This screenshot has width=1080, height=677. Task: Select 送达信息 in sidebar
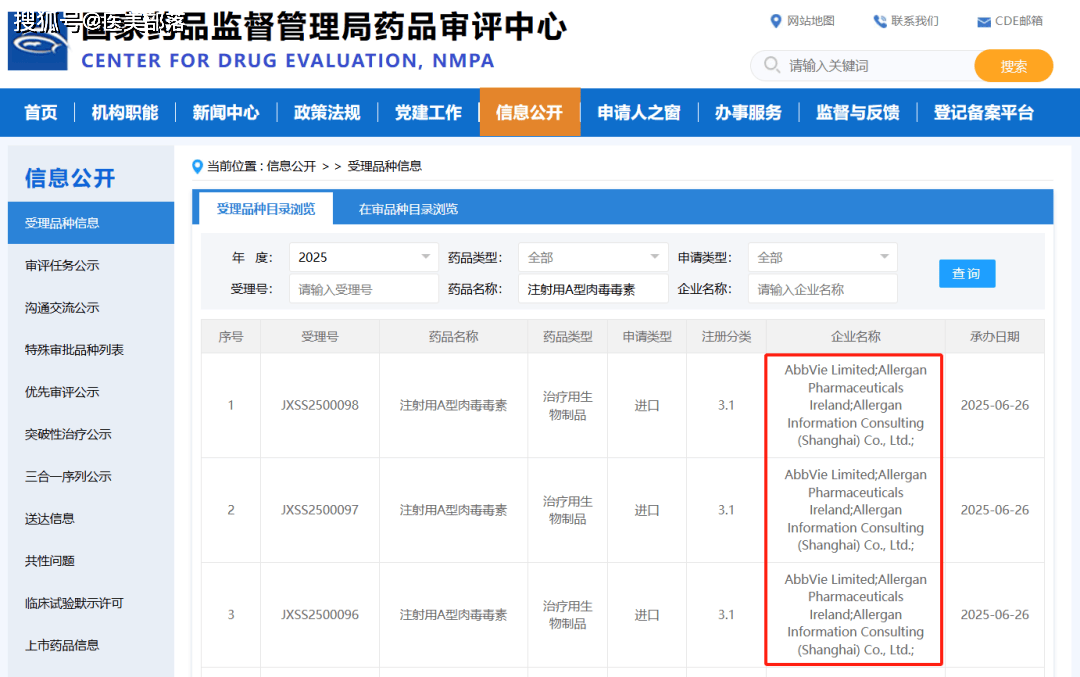[50, 519]
